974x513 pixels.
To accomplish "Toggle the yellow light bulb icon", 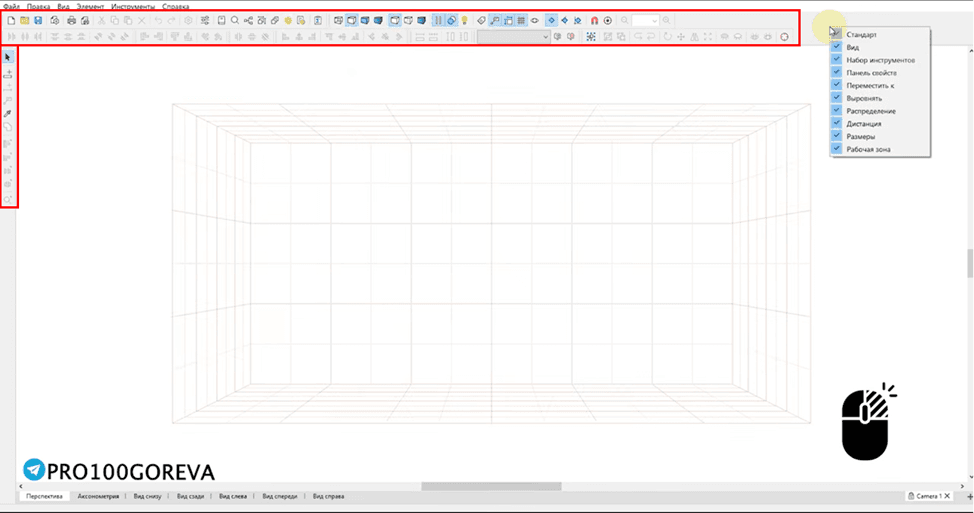I will [x=465, y=20].
